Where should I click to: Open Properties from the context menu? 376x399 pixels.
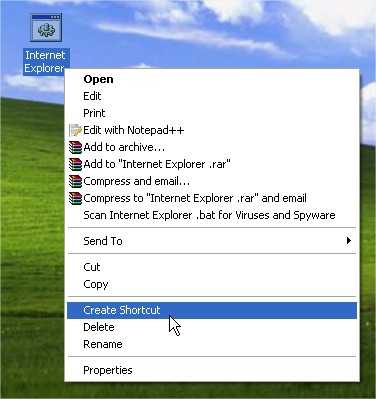pos(212,370)
